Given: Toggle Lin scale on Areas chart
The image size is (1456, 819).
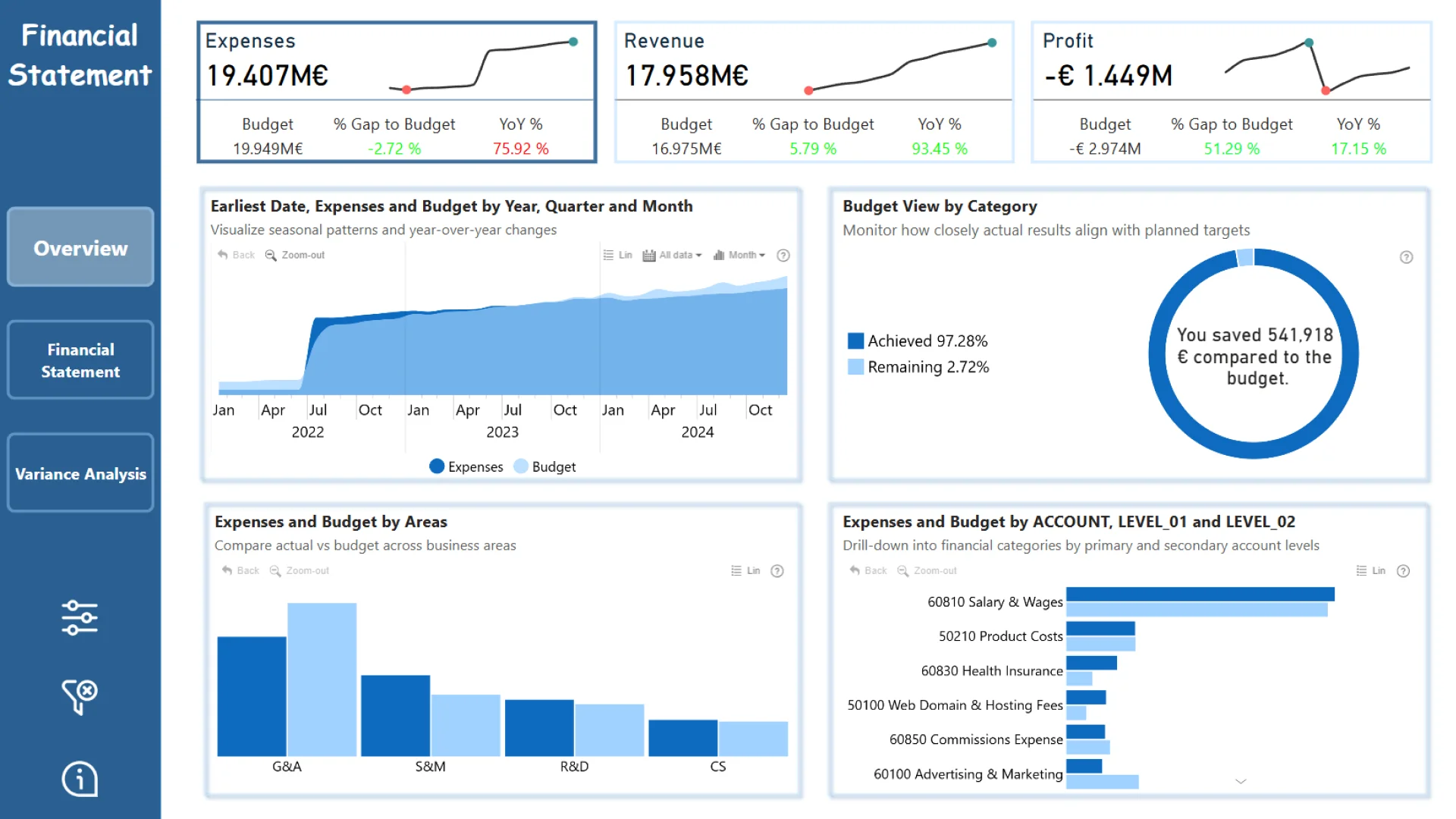Looking at the screenshot, I should tap(745, 570).
